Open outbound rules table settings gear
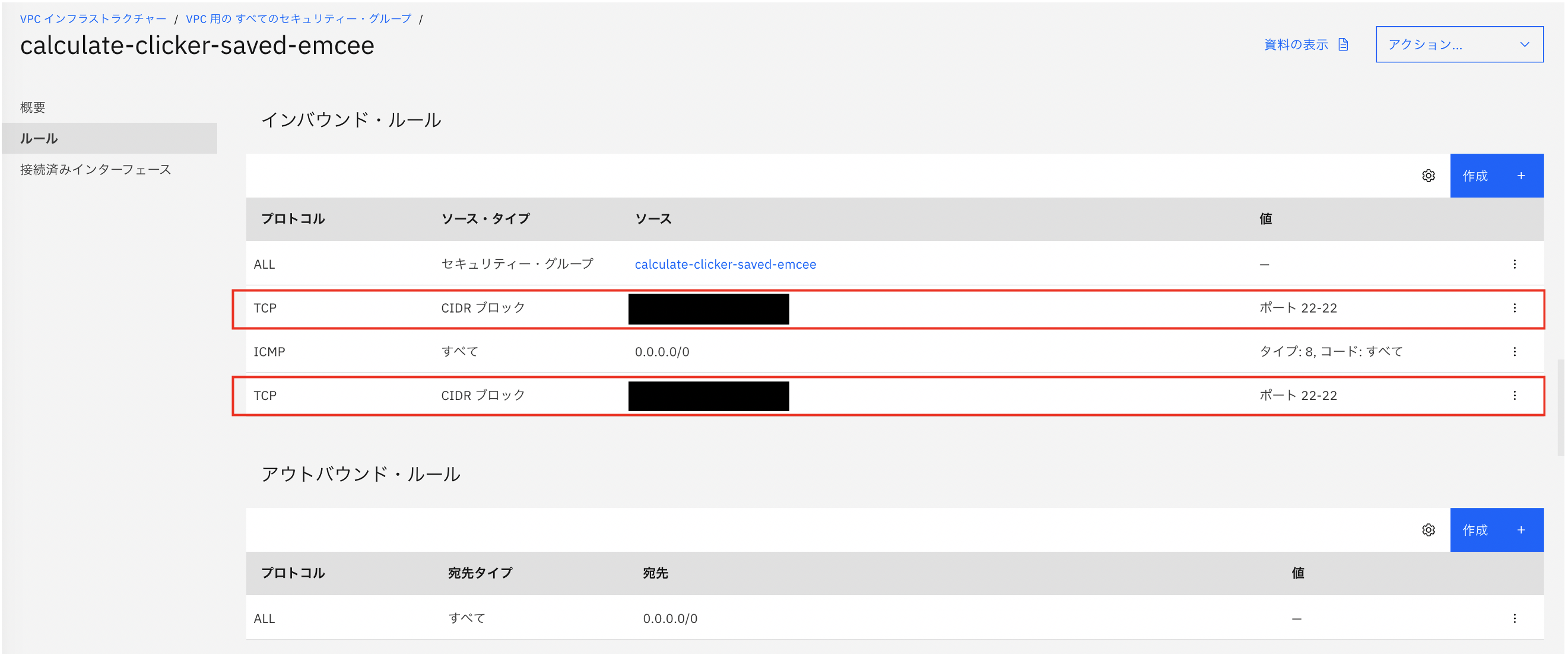Image resolution: width=1568 pixels, height=655 pixels. click(1428, 530)
